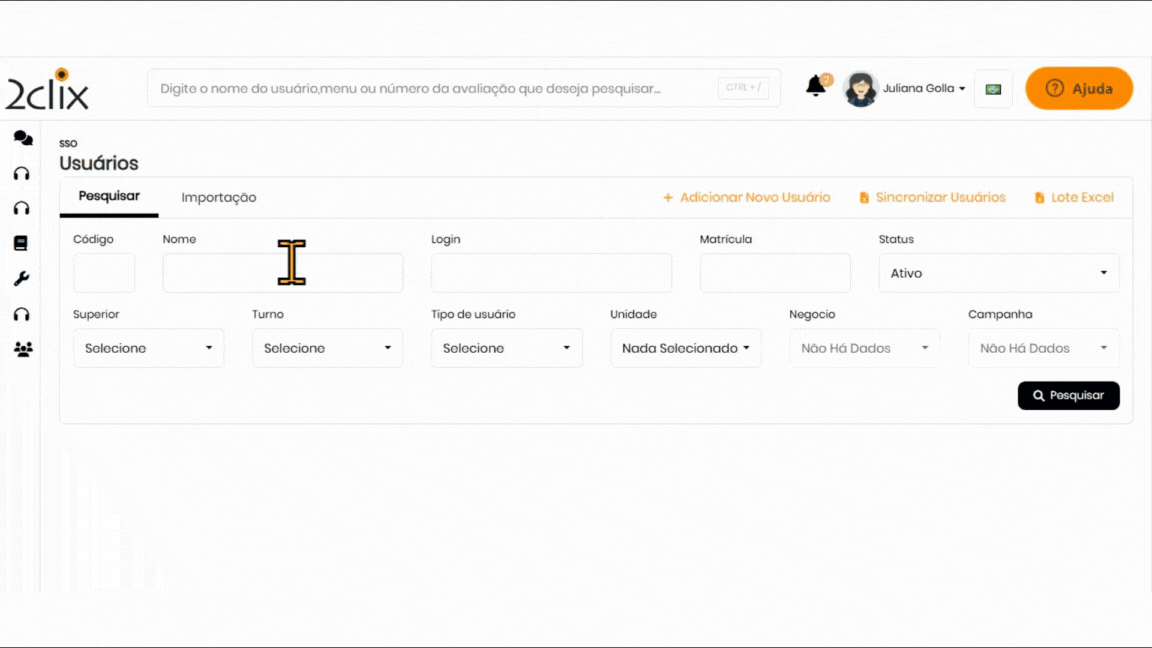Image resolution: width=1152 pixels, height=648 pixels.
Task: Click the Brazil flag language button
Action: click(x=993, y=89)
